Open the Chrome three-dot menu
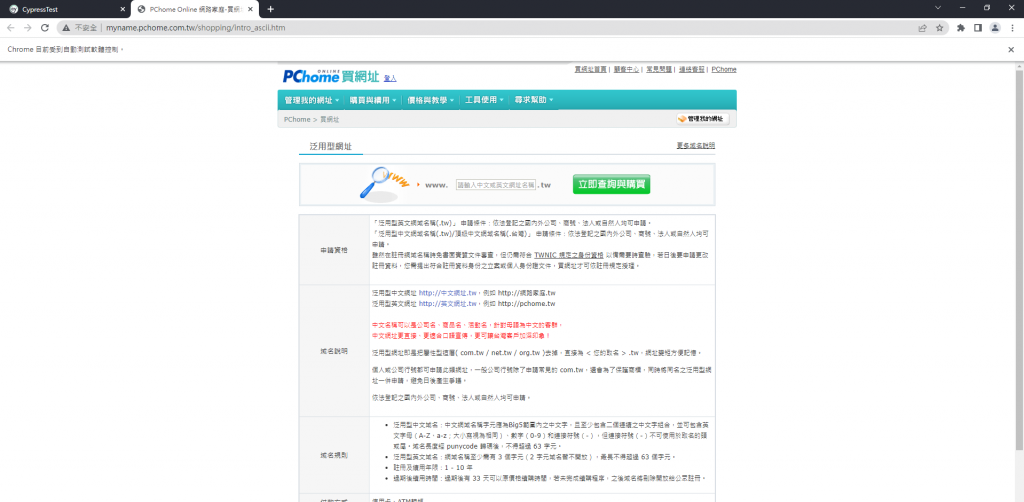Screen dimensions: 1024x502 tap(1012, 28)
